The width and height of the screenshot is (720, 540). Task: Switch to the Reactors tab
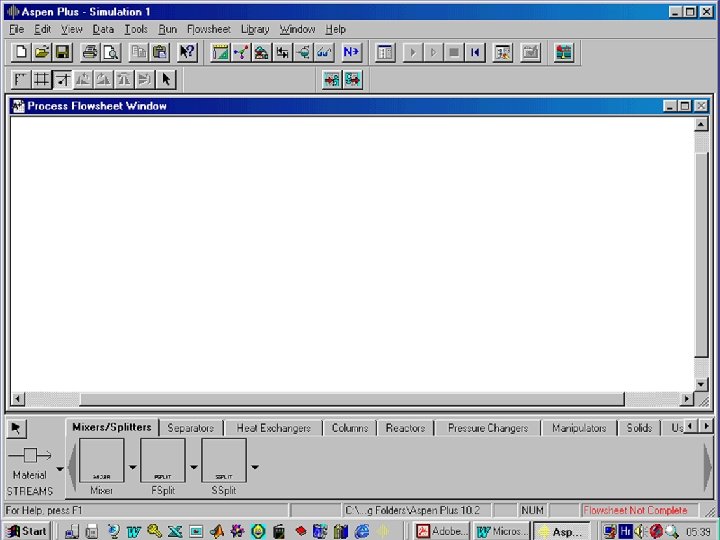pyautogui.click(x=405, y=428)
